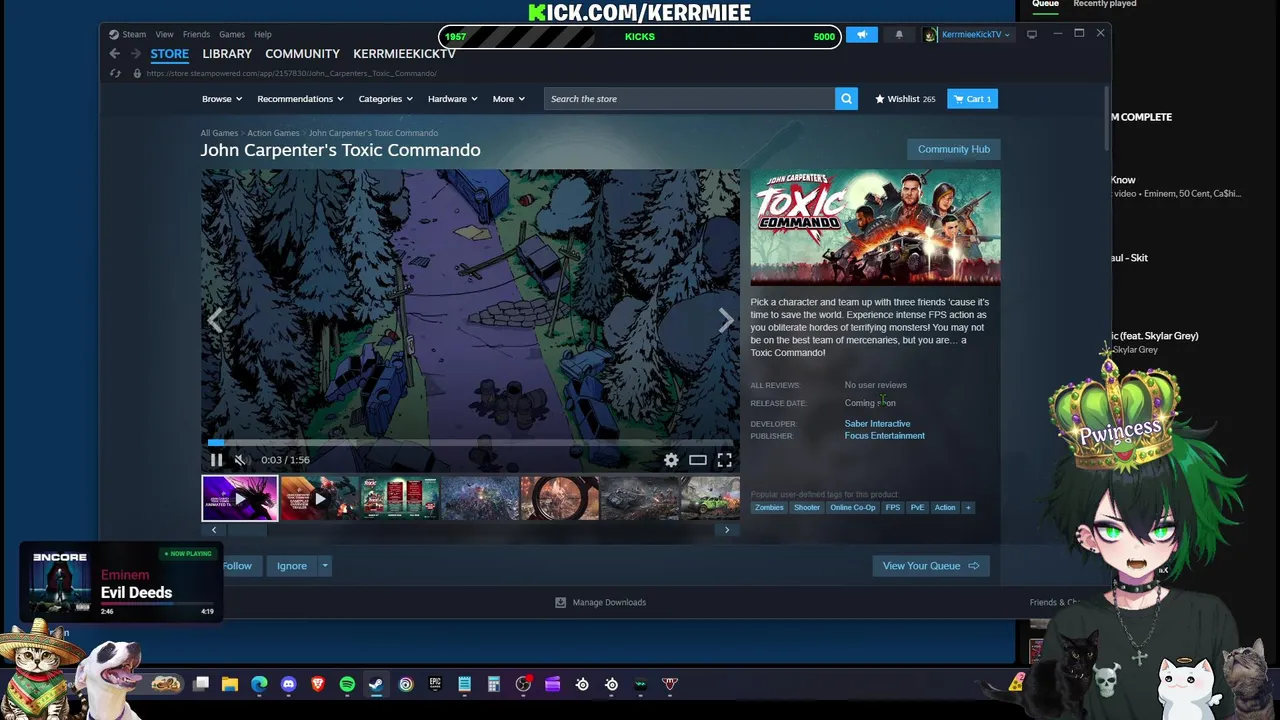The image size is (1280, 720).
Task: Show next media with the right arrow on the video
Action: pos(726,320)
